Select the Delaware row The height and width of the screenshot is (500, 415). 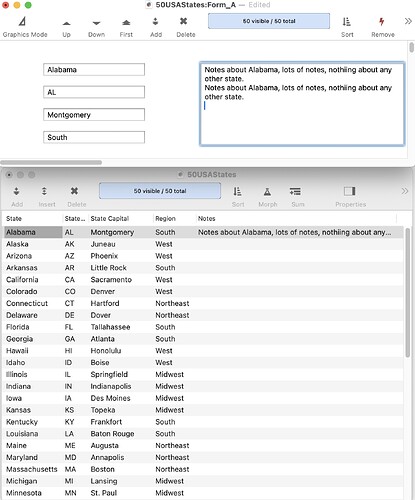pos(203,315)
